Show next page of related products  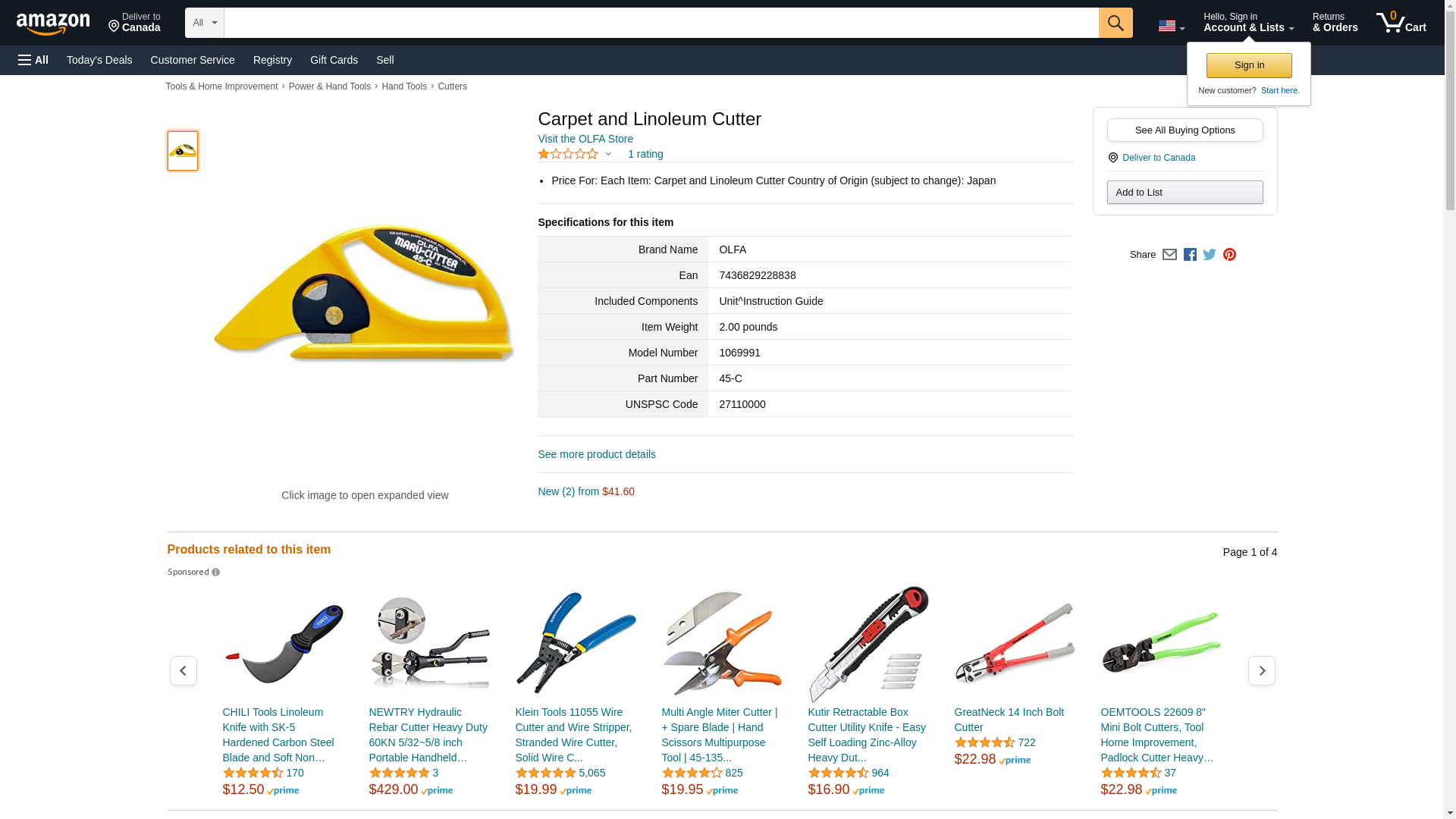[x=1262, y=671]
